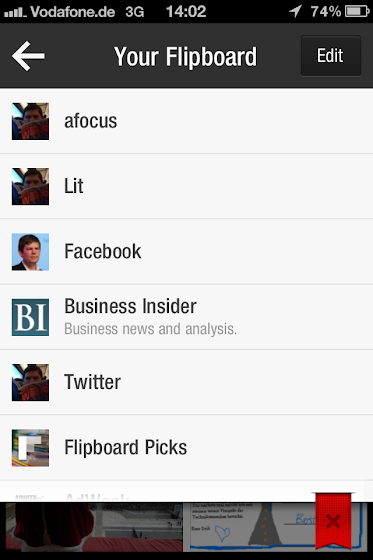Click the Lit profile picture
This screenshot has height=560, width=373.
(30, 186)
